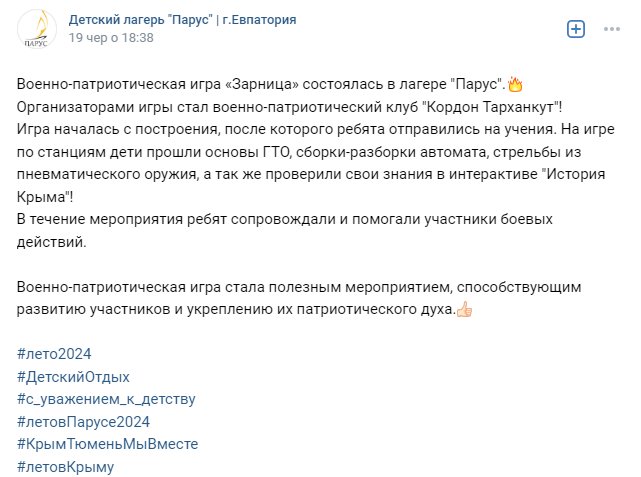Image resolution: width=641 pixels, height=477 pixels.
Task: Open the three-dots post options menu
Action: click(x=612, y=29)
